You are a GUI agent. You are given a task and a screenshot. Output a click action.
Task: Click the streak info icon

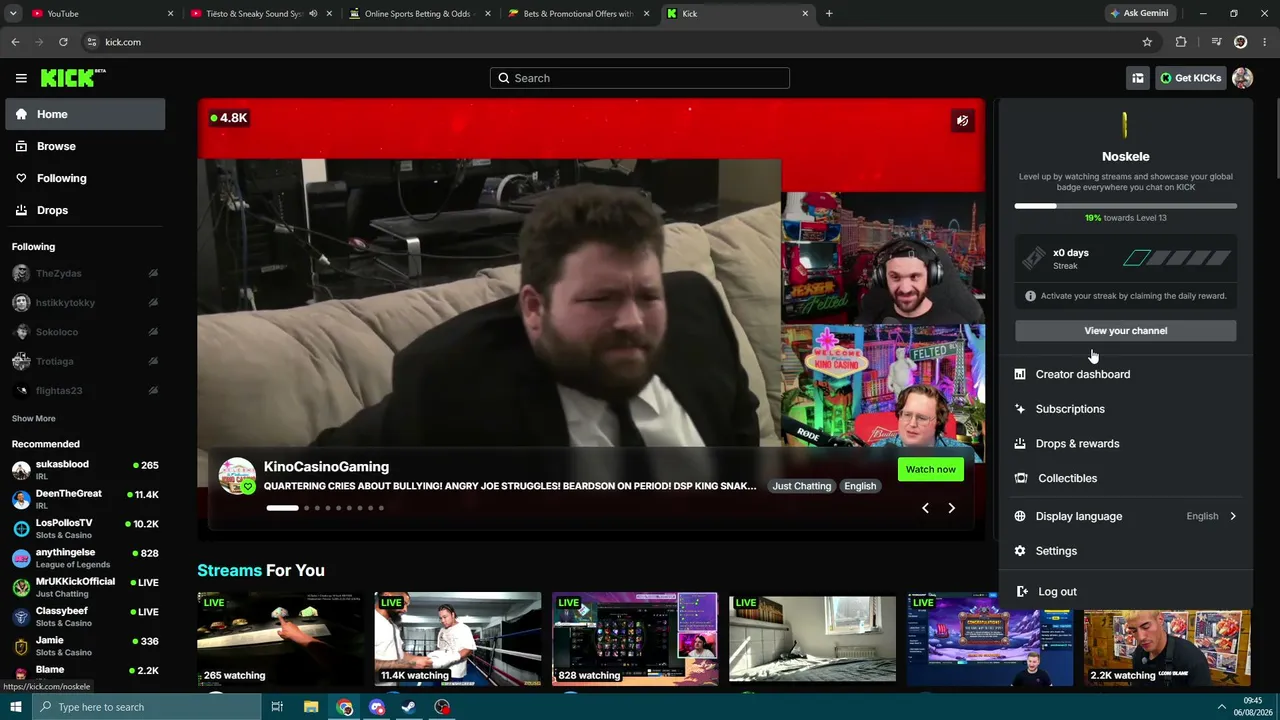pos(1030,296)
